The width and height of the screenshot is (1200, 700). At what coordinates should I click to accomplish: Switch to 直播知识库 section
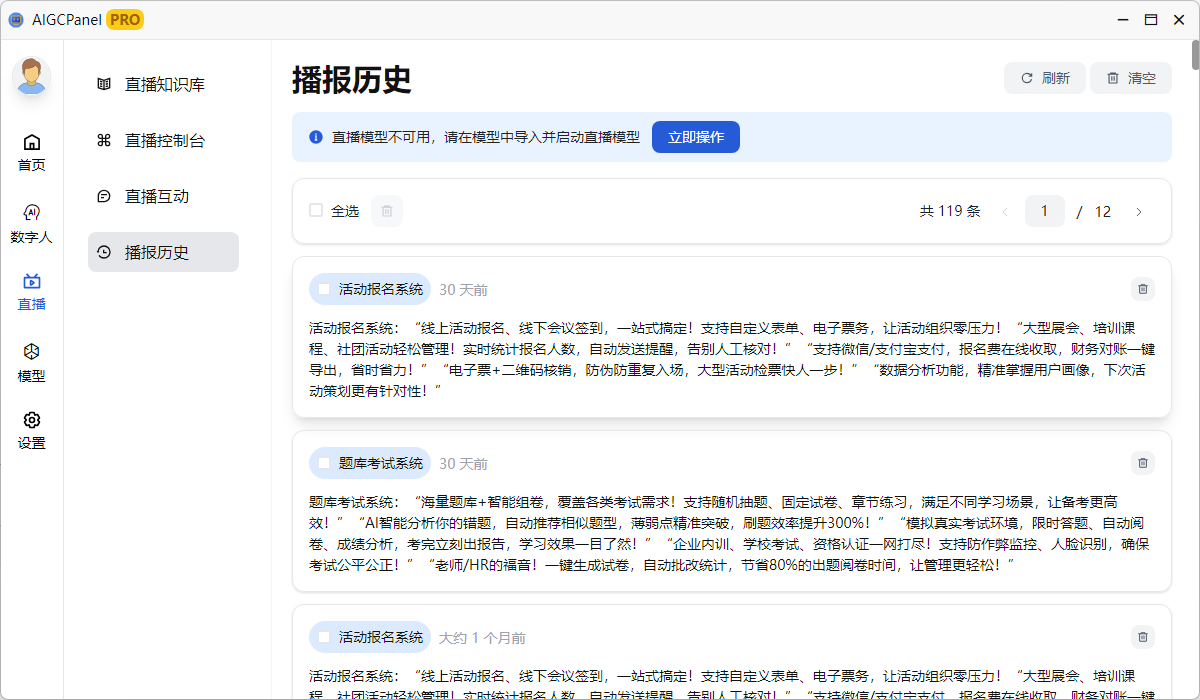[x=163, y=85]
